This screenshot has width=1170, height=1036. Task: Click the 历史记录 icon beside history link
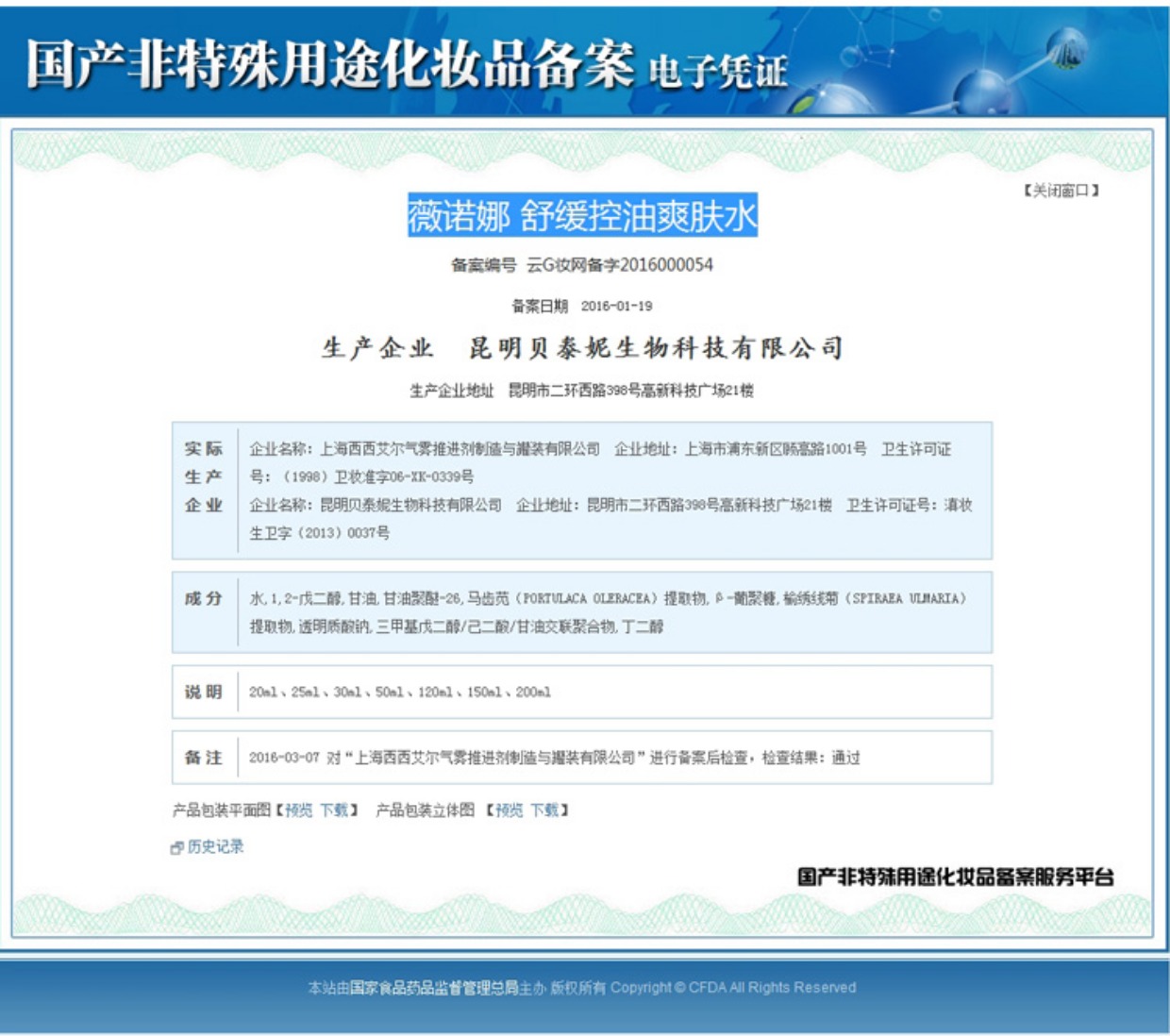tap(176, 848)
